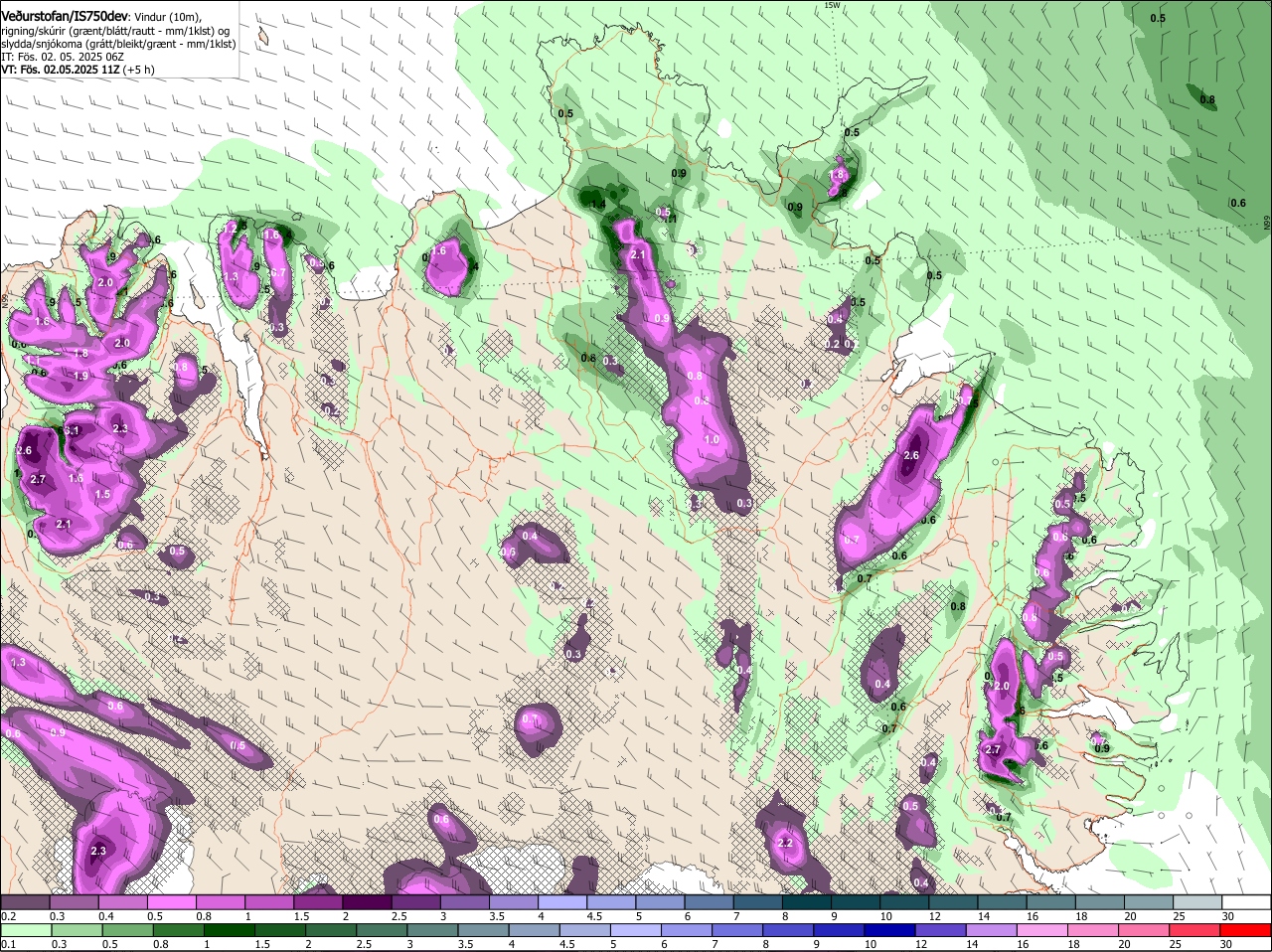This screenshot has height=952, width=1272.
Task: Click the title text "Veðurstofan/IS750dev"
Action: pos(64,17)
